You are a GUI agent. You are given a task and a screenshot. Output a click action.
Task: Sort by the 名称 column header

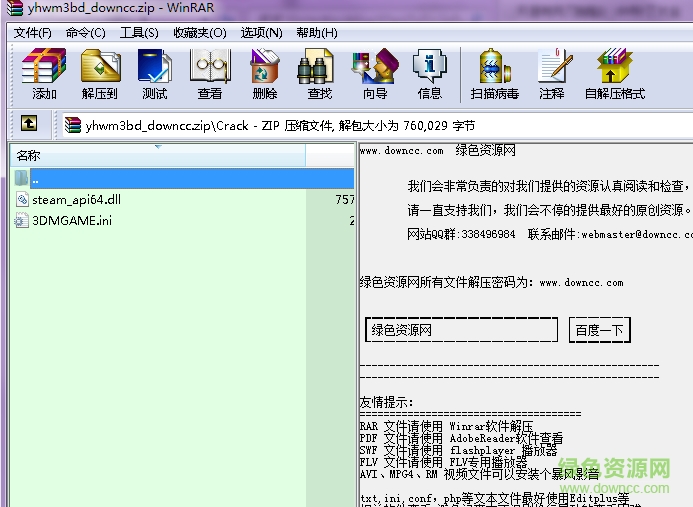click(x=157, y=155)
